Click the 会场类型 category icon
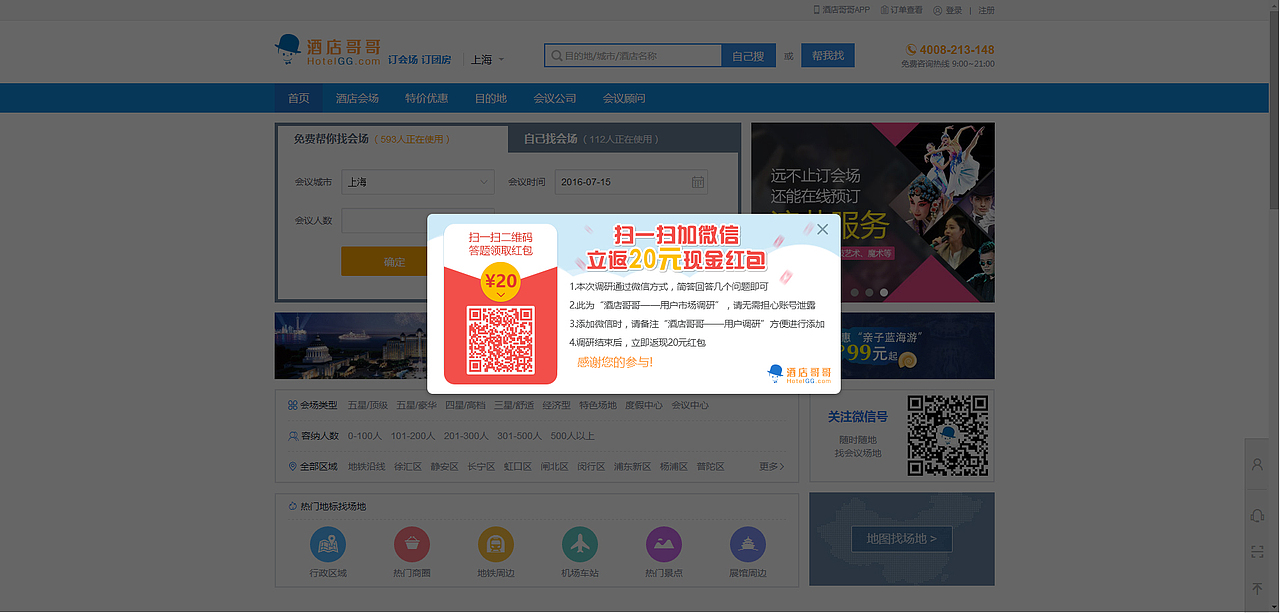The width and height of the screenshot is (1280, 613). (292, 405)
